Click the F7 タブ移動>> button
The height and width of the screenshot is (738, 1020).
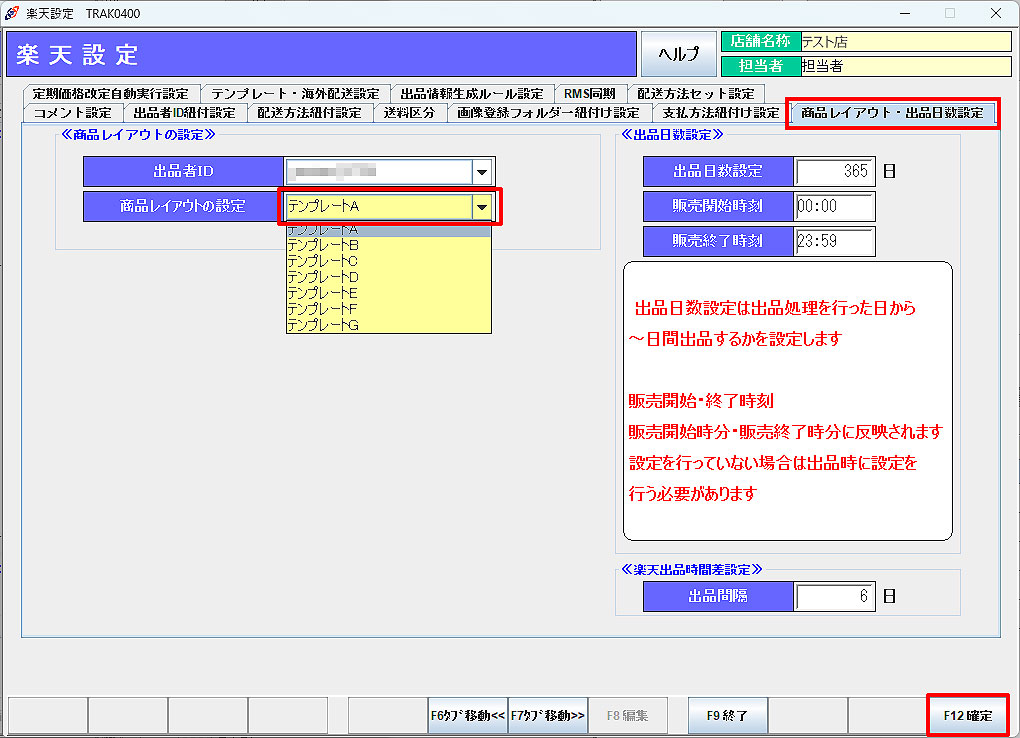[547, 715]
